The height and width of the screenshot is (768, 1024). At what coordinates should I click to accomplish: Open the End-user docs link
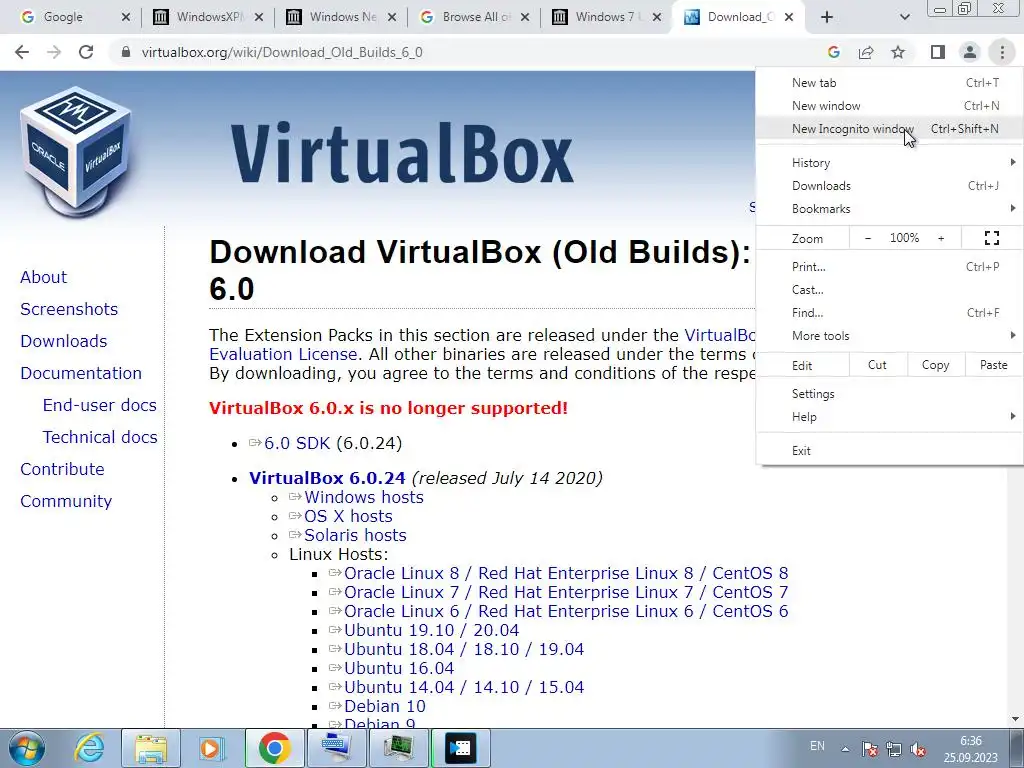click(99, 405)
